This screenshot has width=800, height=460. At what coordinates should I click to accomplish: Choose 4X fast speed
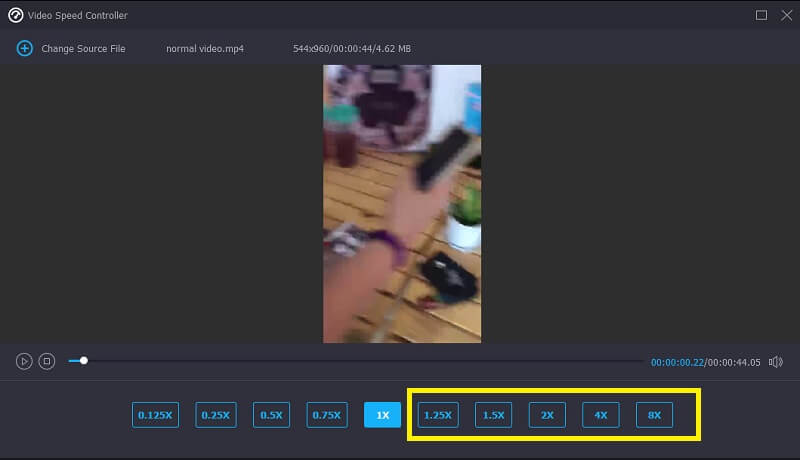(601, 415)
